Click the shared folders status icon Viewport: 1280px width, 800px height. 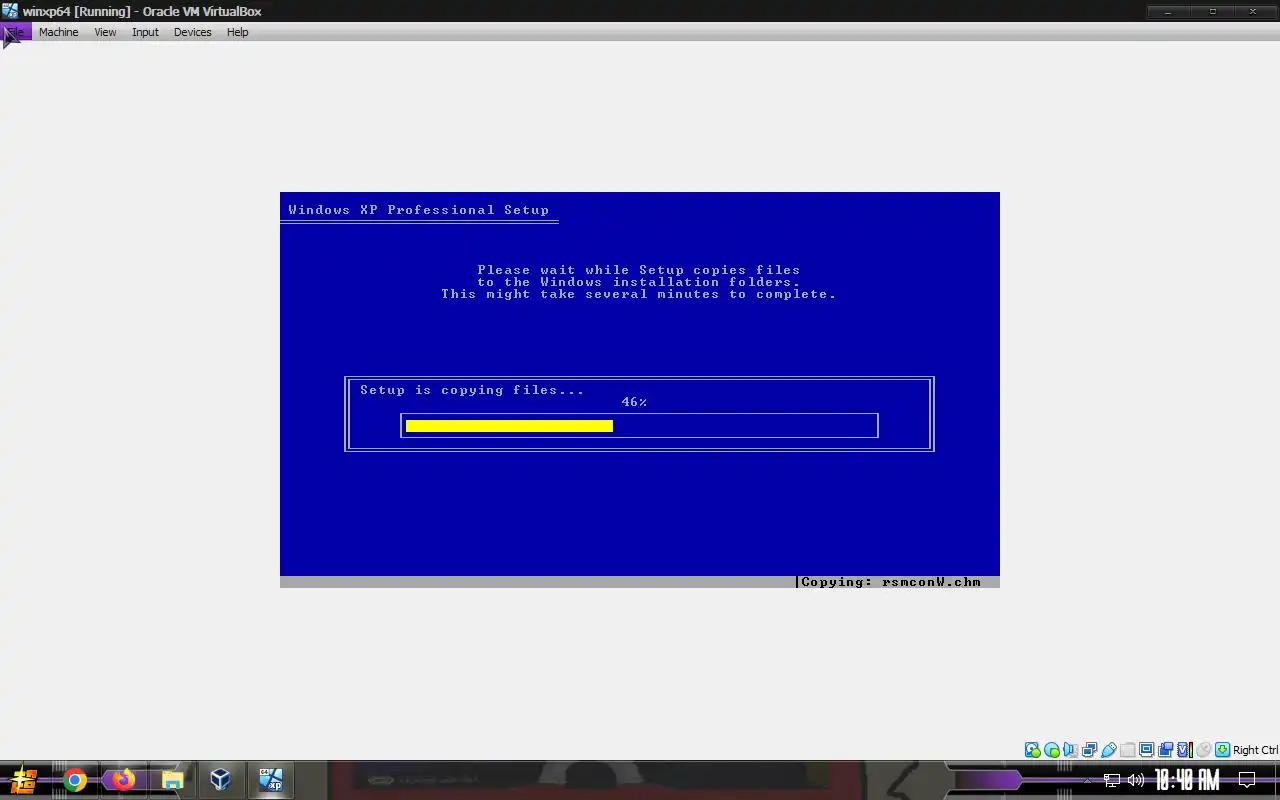(1128, 750)
